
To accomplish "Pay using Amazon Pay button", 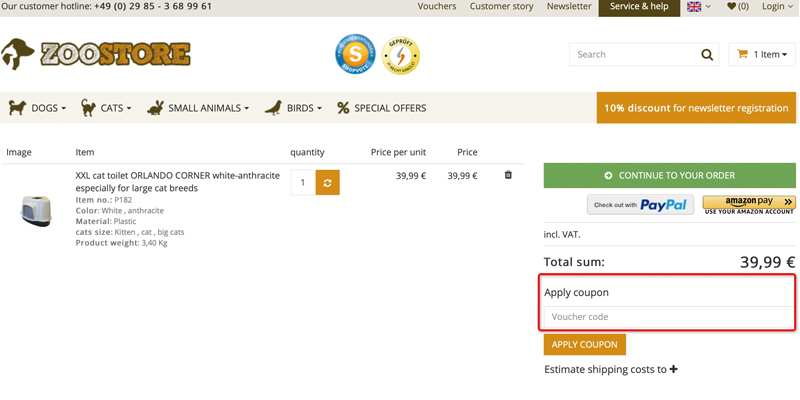I will point(749,204).
